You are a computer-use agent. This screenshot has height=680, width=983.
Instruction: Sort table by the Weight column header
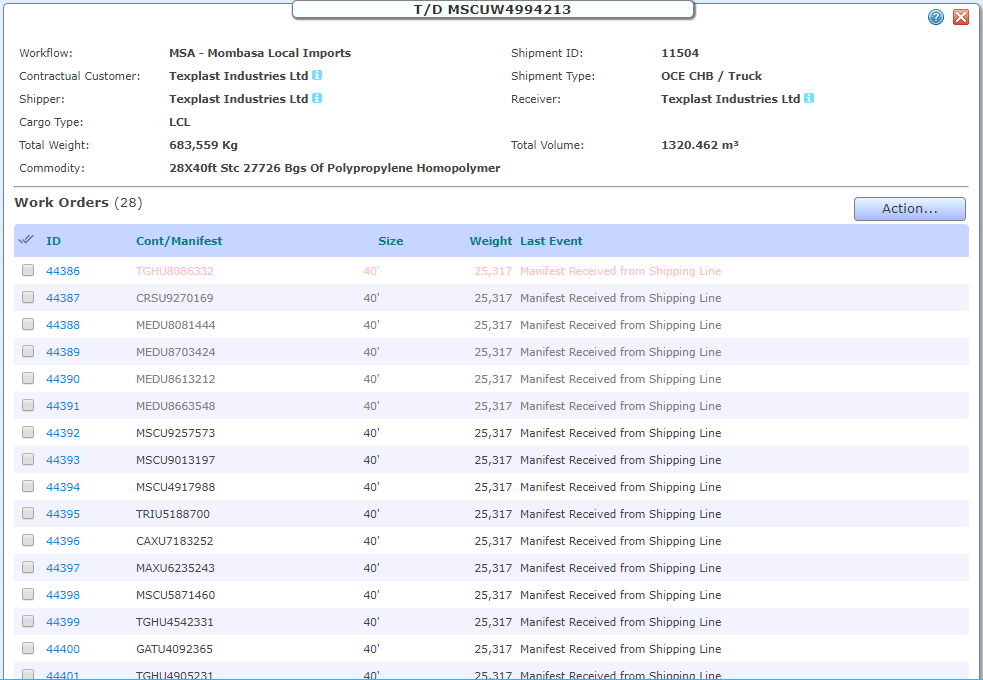click(x=489, y=240)
